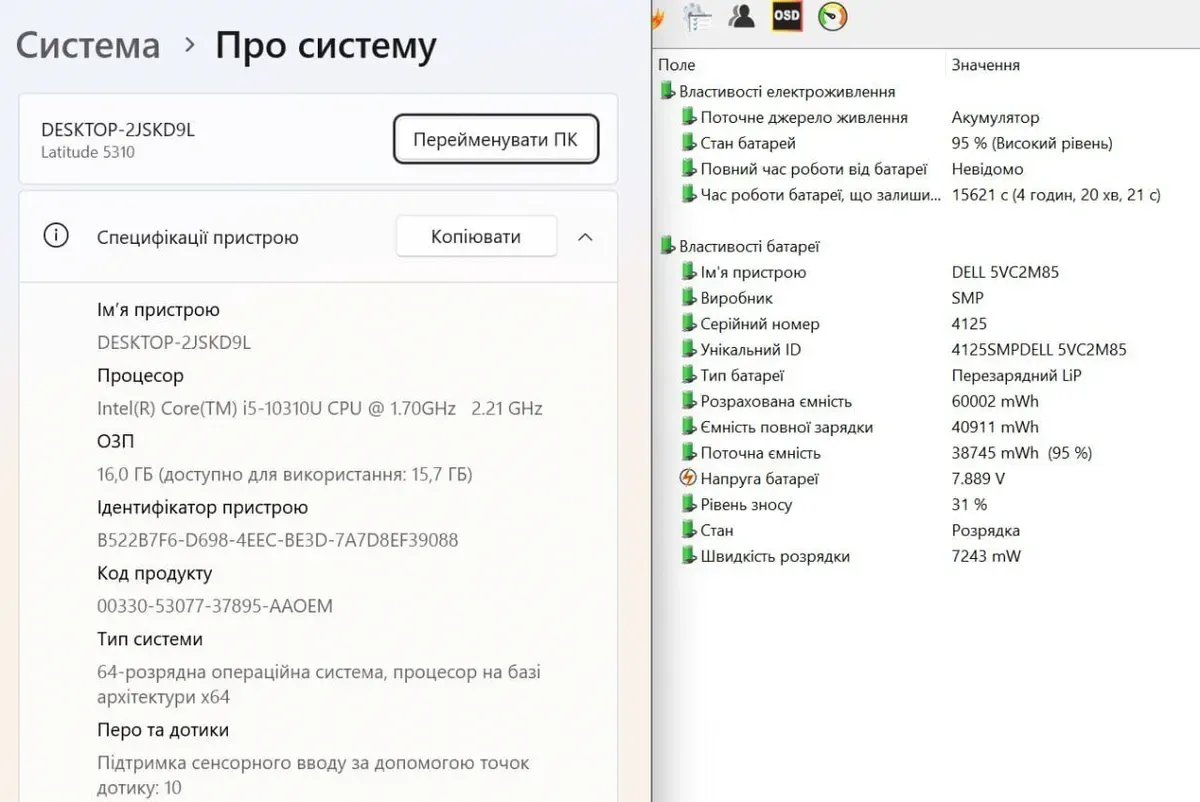
Task: Click the info icon beside Специфікації пристрою
Action: click(x=56, y=237)
